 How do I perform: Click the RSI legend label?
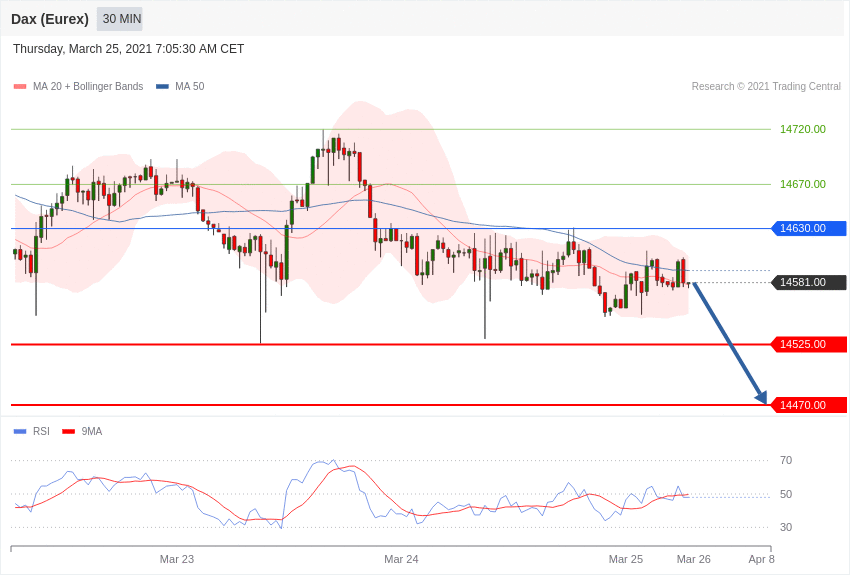pos(41,431)
